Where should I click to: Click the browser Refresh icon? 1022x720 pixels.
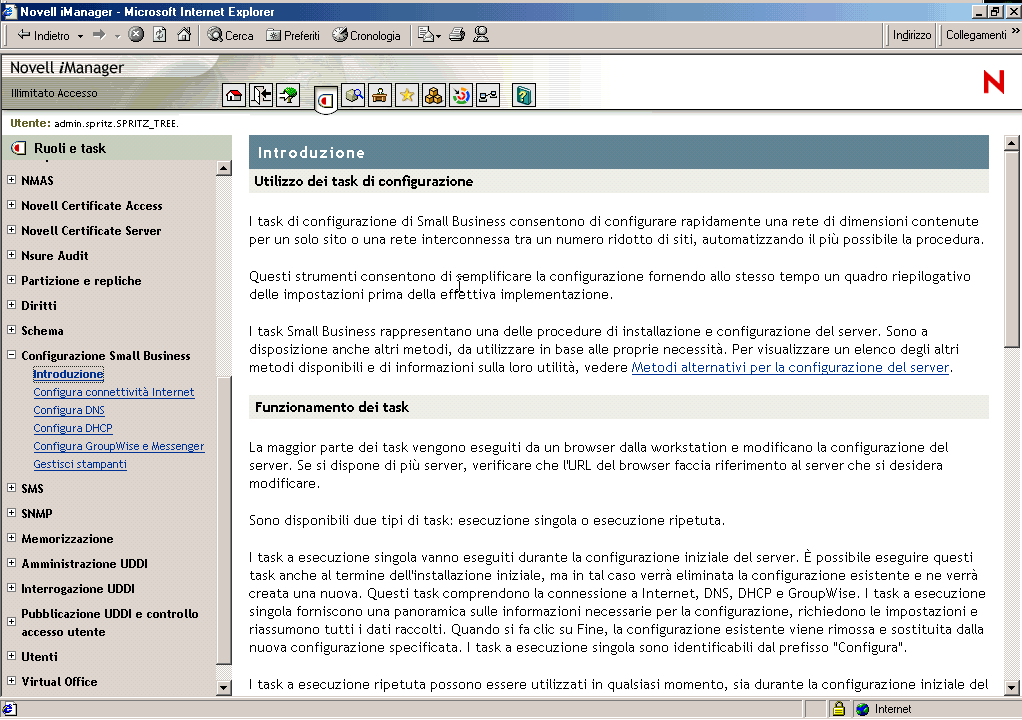coord(160,35)
